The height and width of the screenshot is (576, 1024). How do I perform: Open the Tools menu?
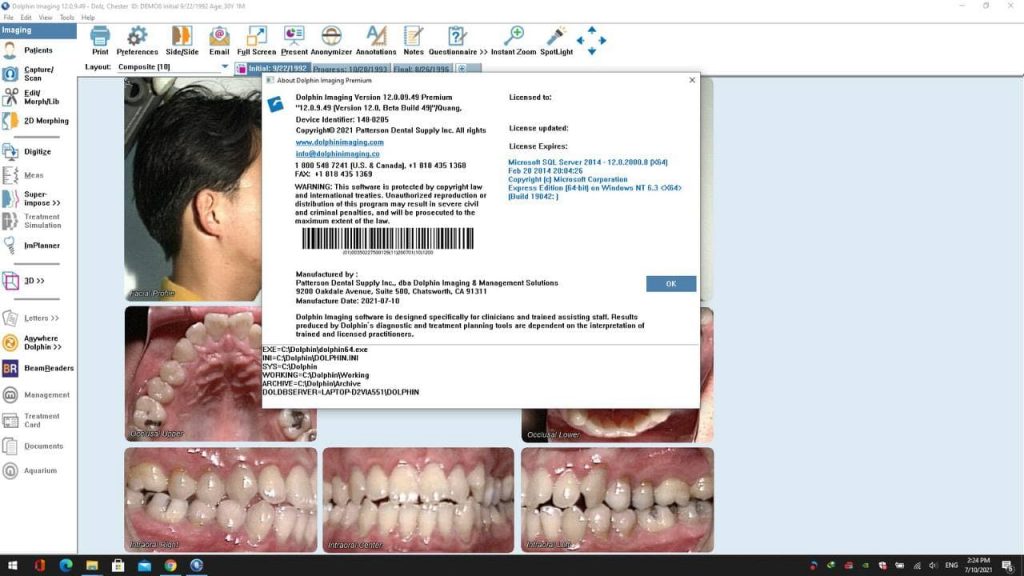click(67, 17)
